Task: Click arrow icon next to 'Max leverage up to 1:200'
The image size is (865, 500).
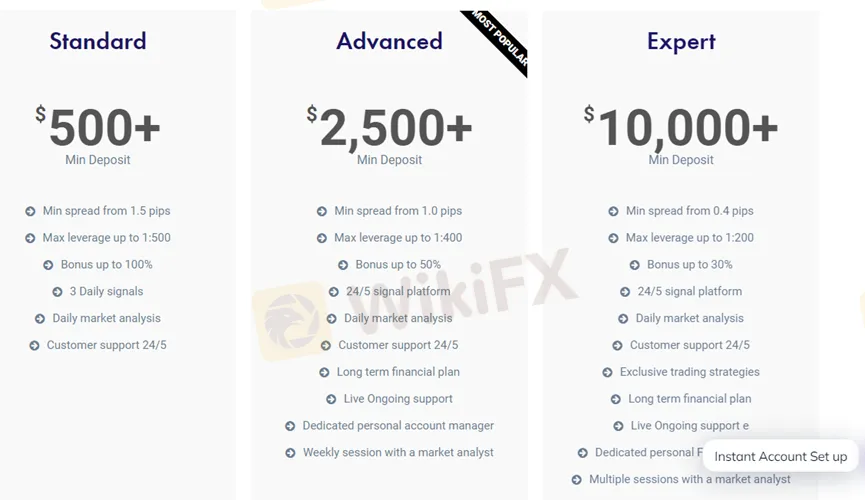Action: pyautogui.click(x=614, y=238)
